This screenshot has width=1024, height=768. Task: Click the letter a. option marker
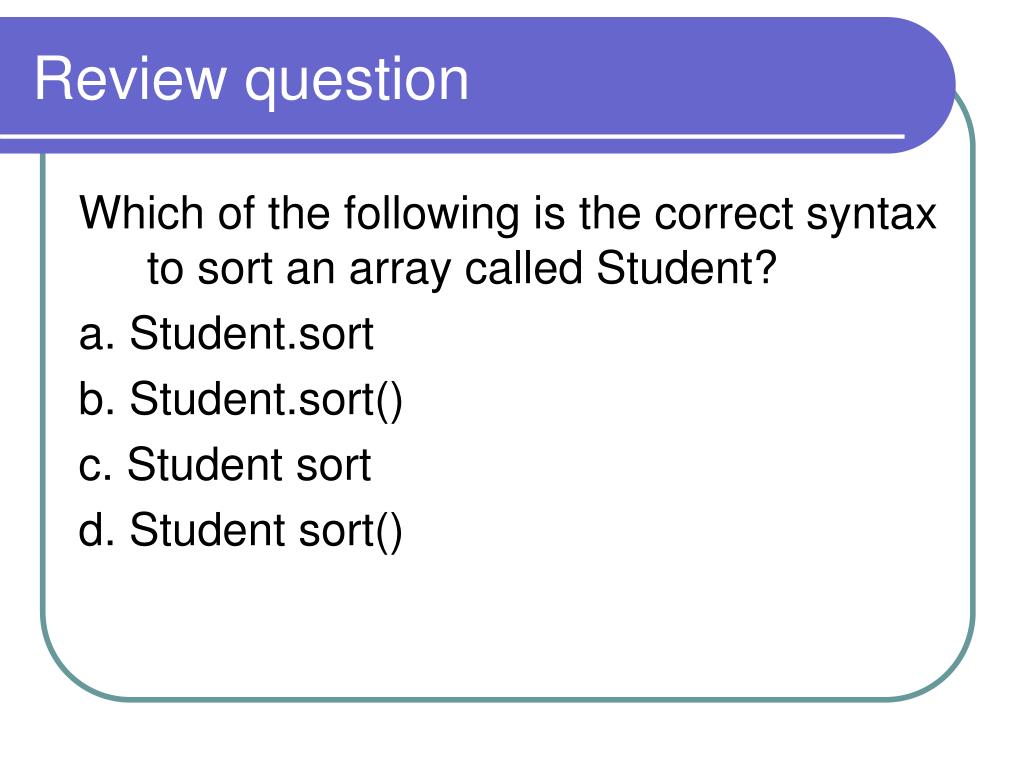coord(97,334)
